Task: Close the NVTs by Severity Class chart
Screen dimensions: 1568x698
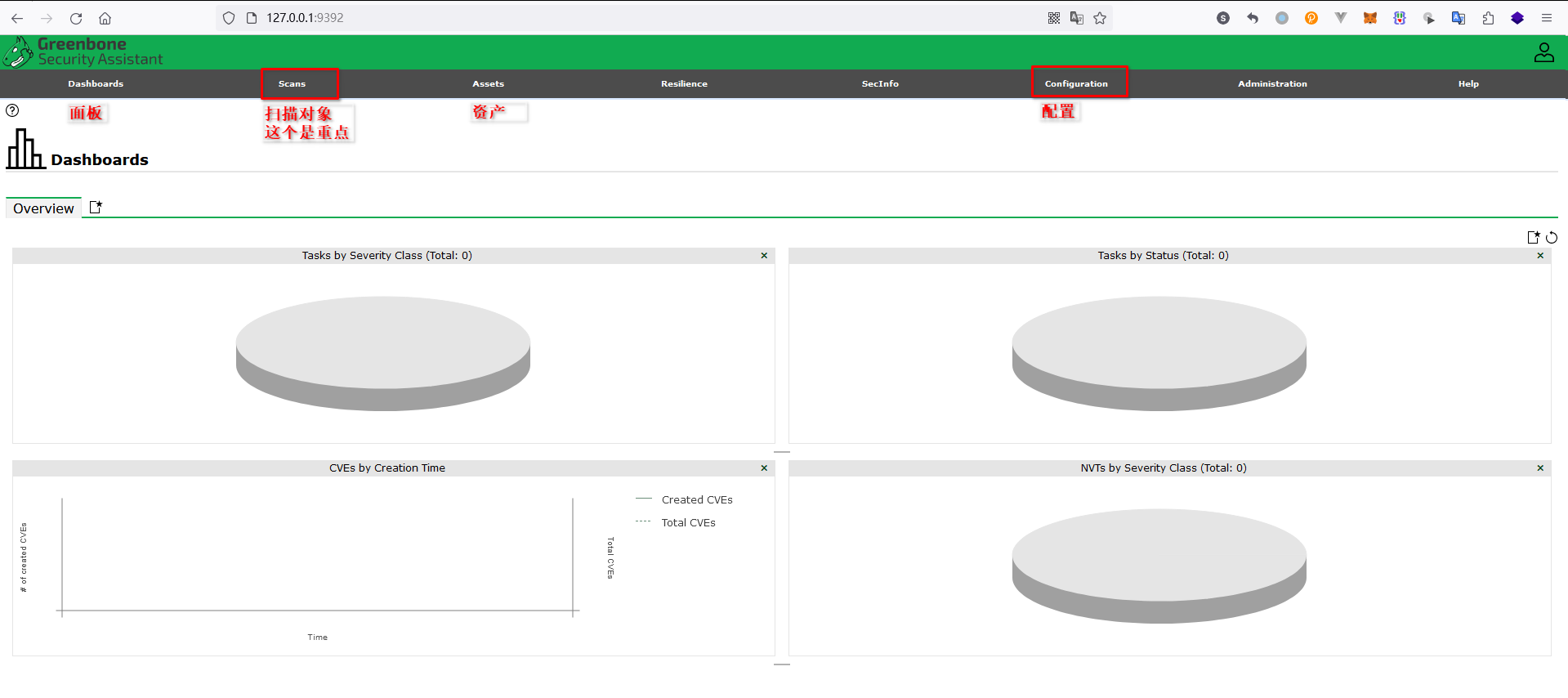Action: click(x=1540, y=468)
